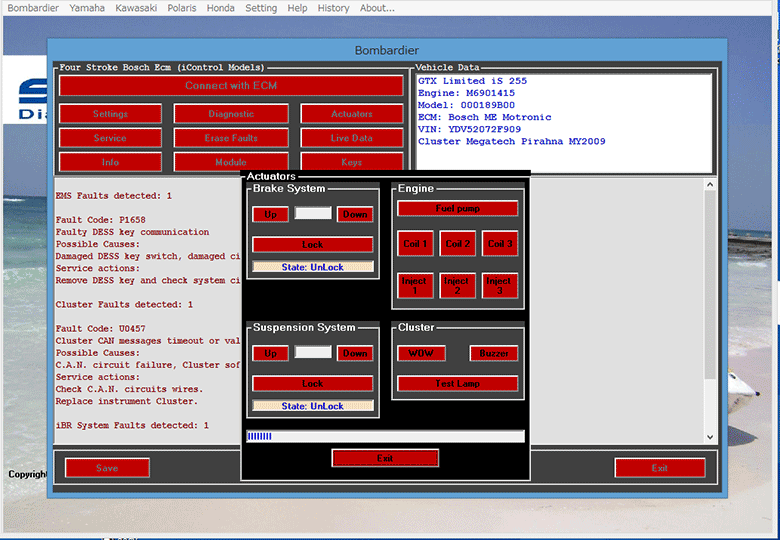The width and height of the screenshot is (780, 540).
Task: Click the Info button
Action: [x=110, y=162]
